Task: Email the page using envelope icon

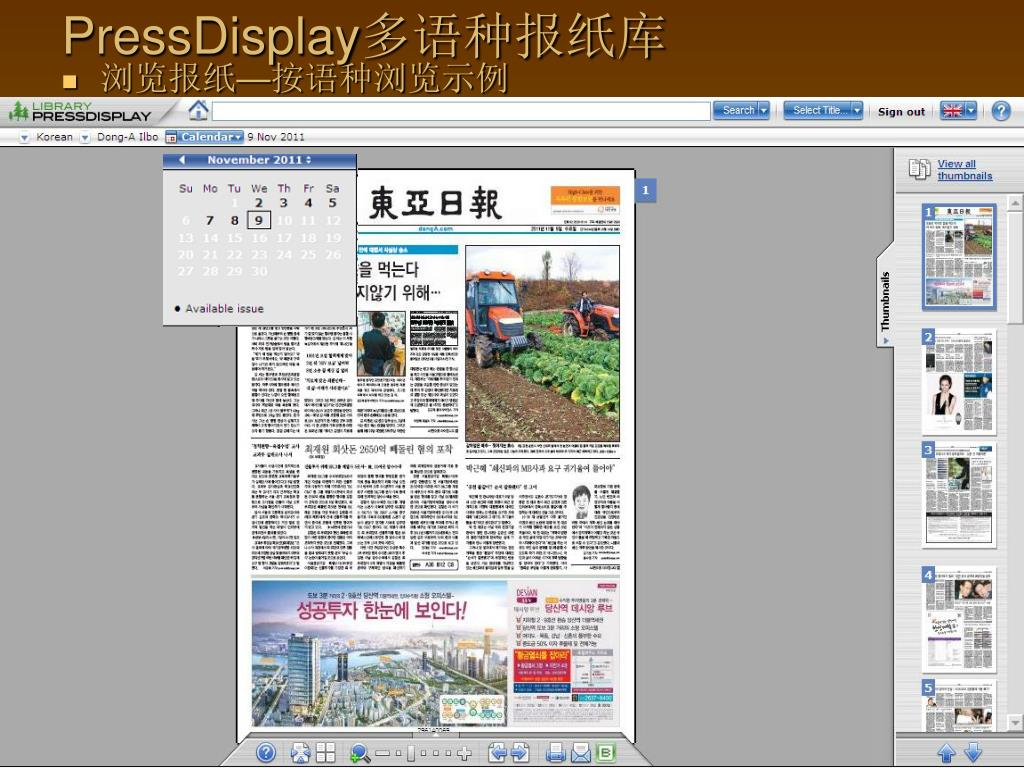Action: 581,753
